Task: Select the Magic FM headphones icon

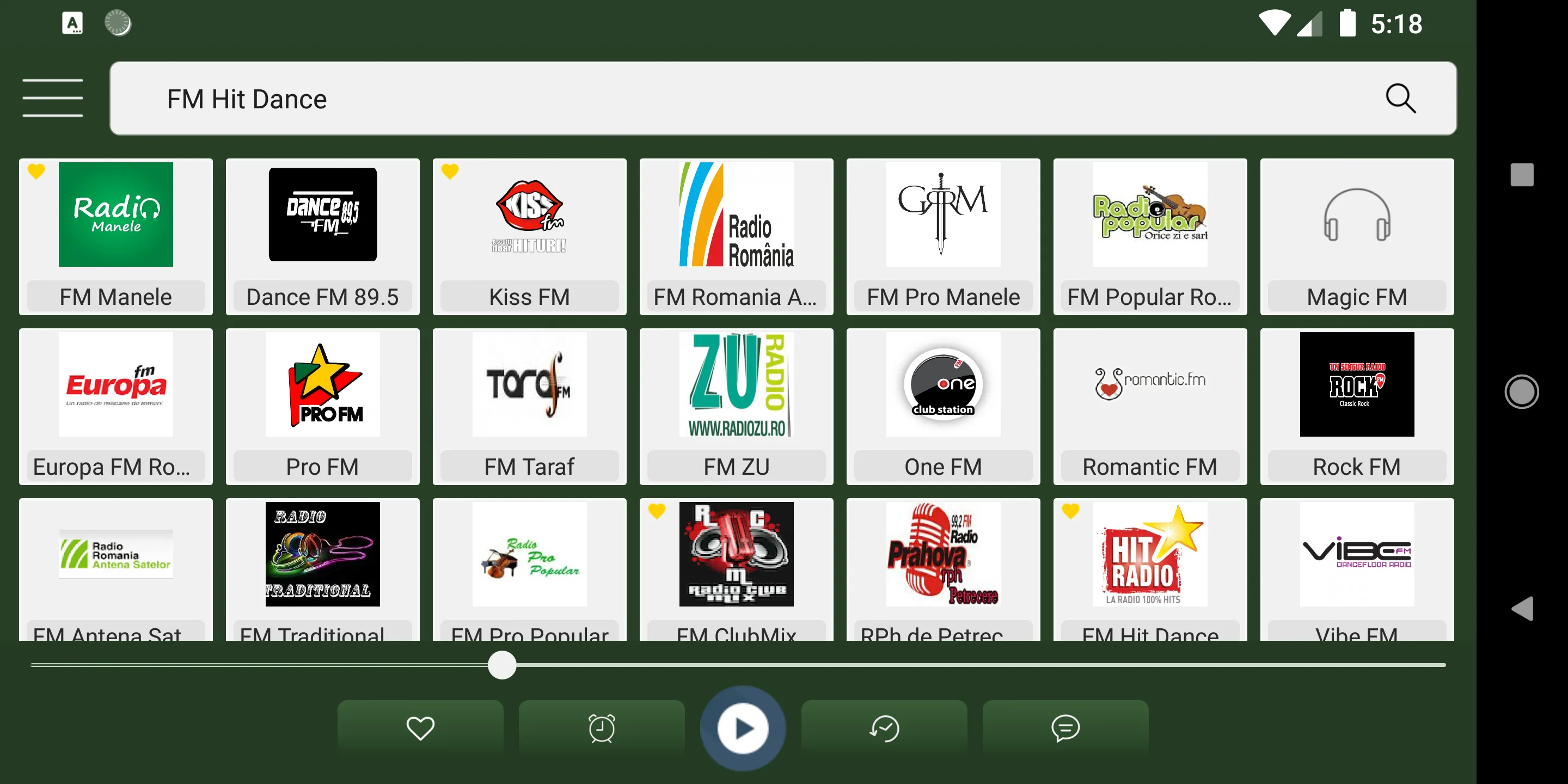Action: click(x=1357, y=215)
